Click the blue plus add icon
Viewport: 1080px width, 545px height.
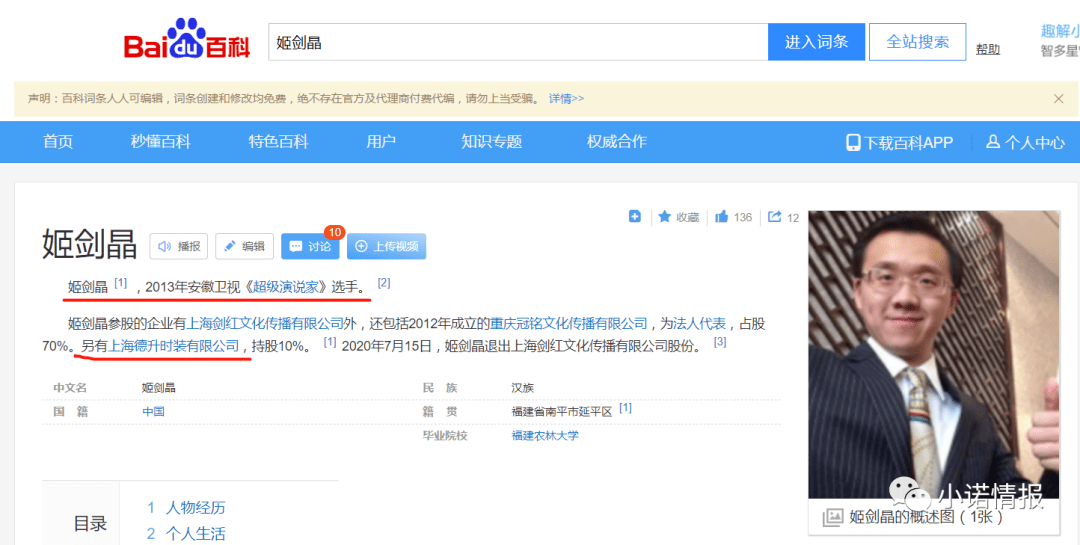coord(634,217)
